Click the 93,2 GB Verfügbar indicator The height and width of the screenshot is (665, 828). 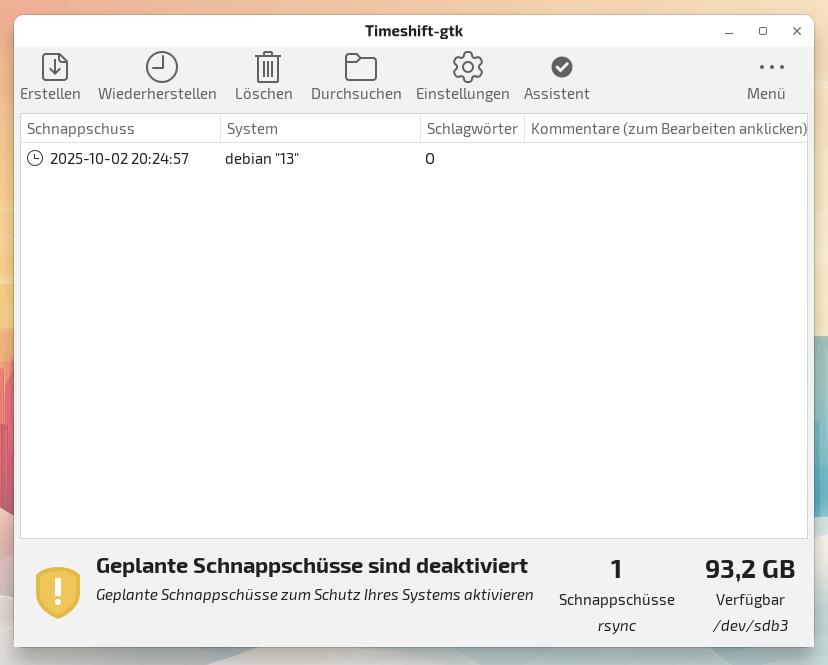click(x=750, y=570)
